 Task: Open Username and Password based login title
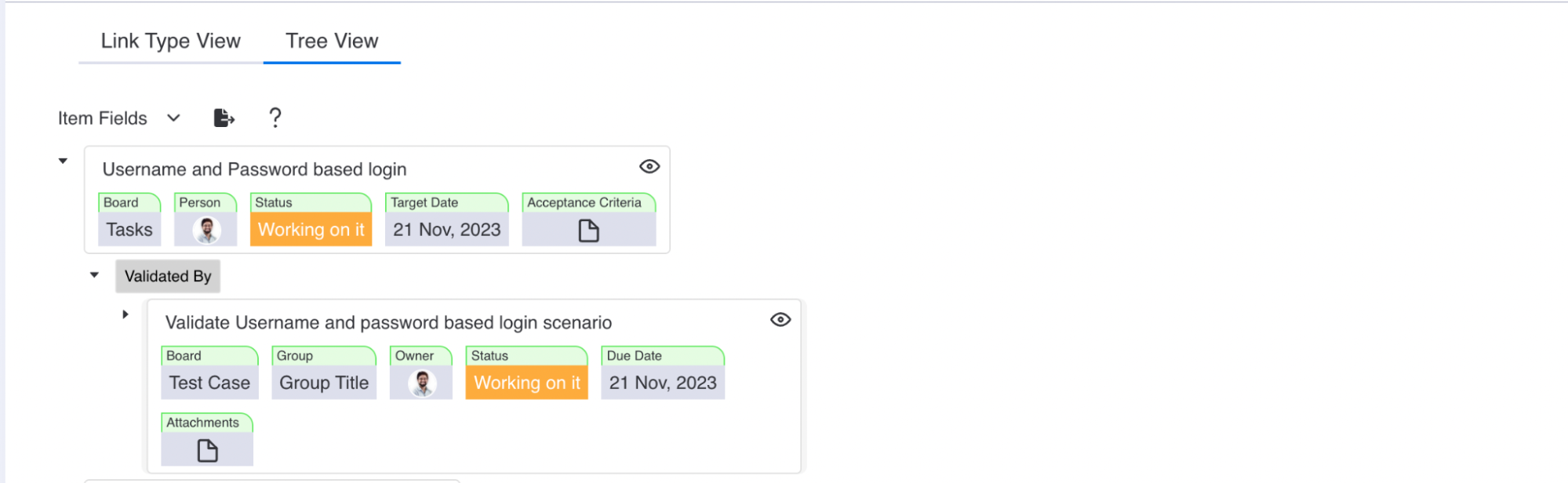[254, 170]
